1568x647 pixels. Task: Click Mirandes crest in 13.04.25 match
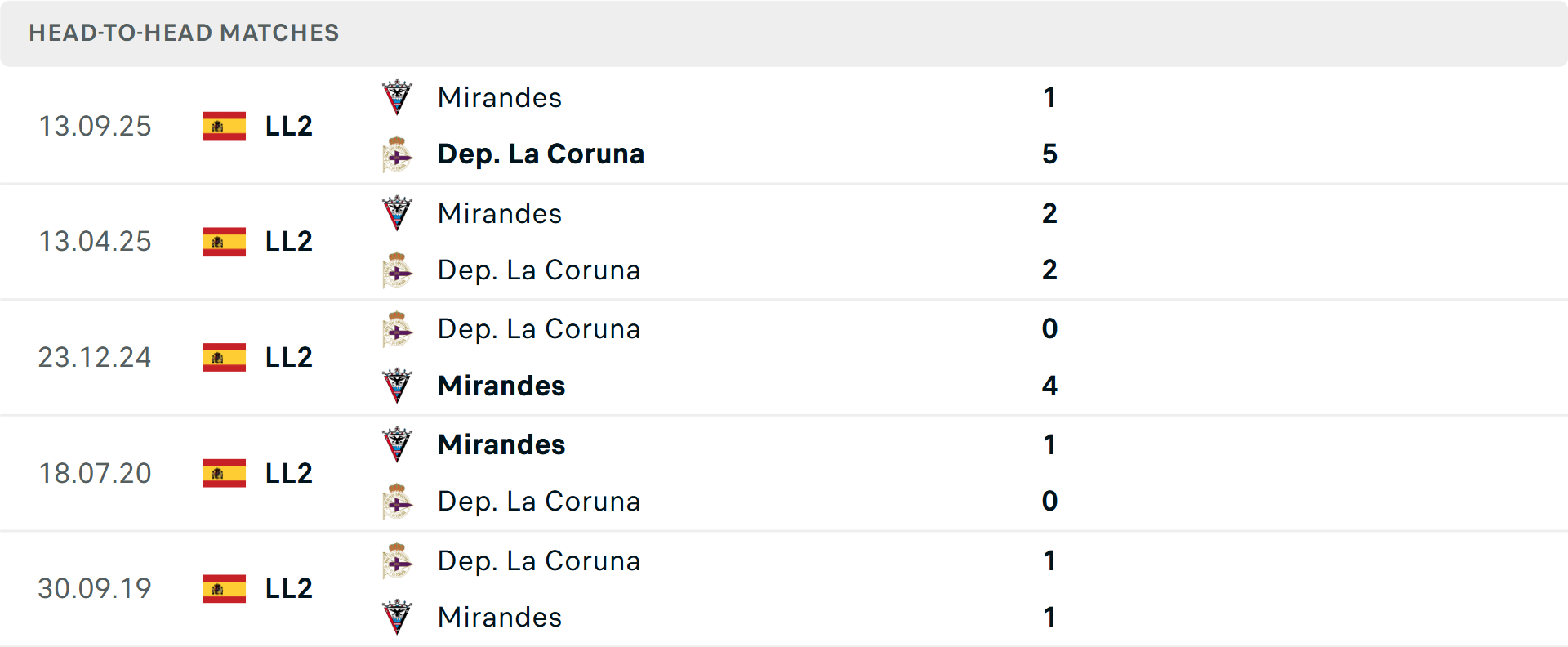click(397, 213)
